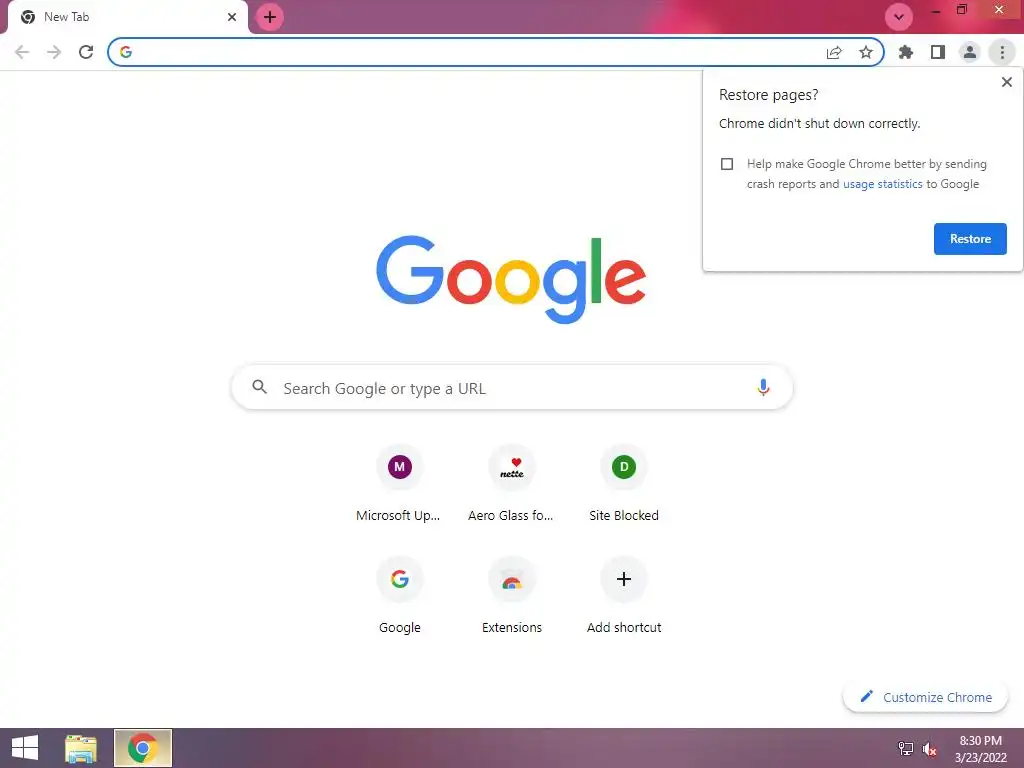This screenshot has height=768, width=1024.
Task: Open the Microsoft Up... shortcut
Action: click(x=399, y=484)
